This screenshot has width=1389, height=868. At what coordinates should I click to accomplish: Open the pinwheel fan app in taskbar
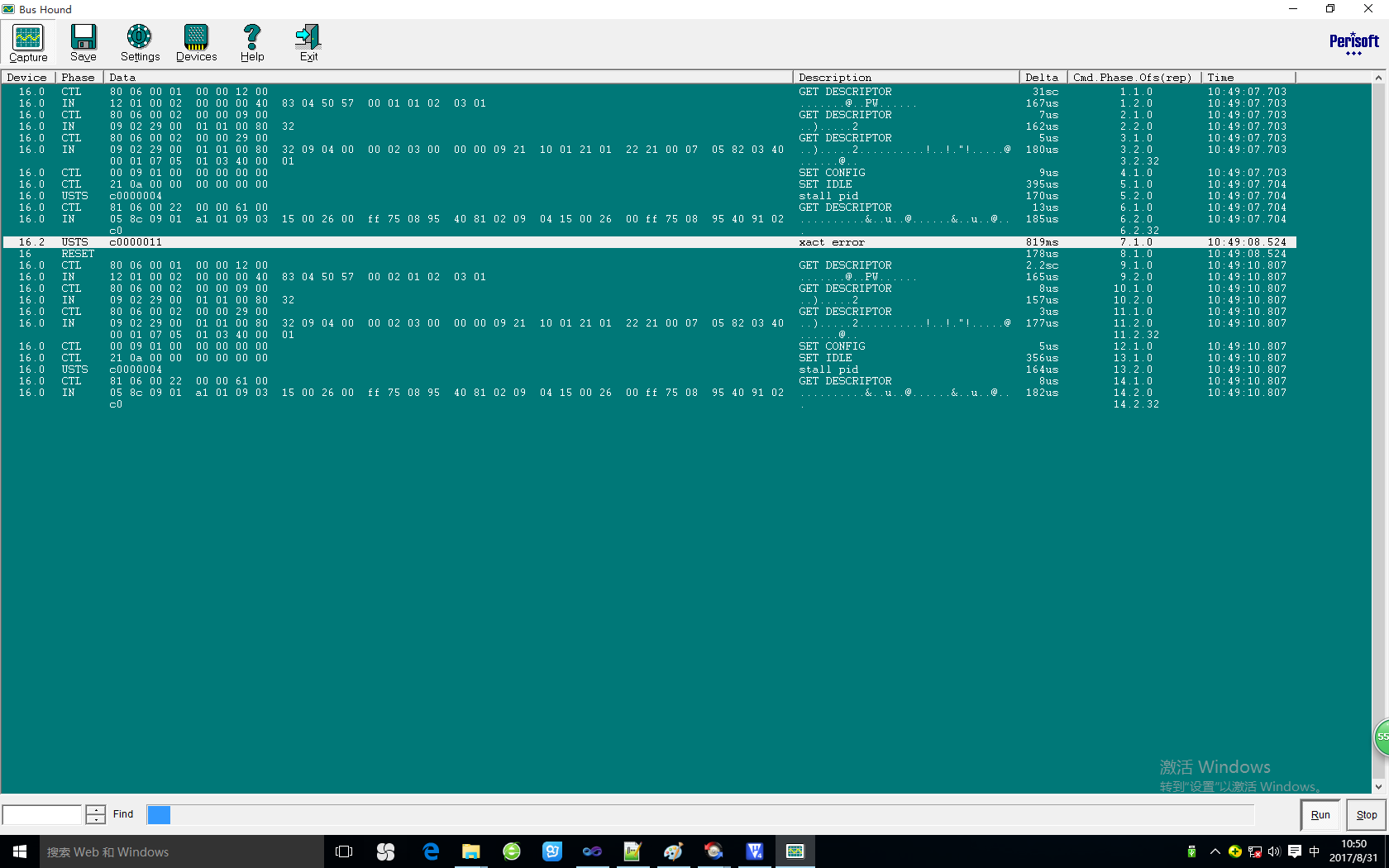385,851
